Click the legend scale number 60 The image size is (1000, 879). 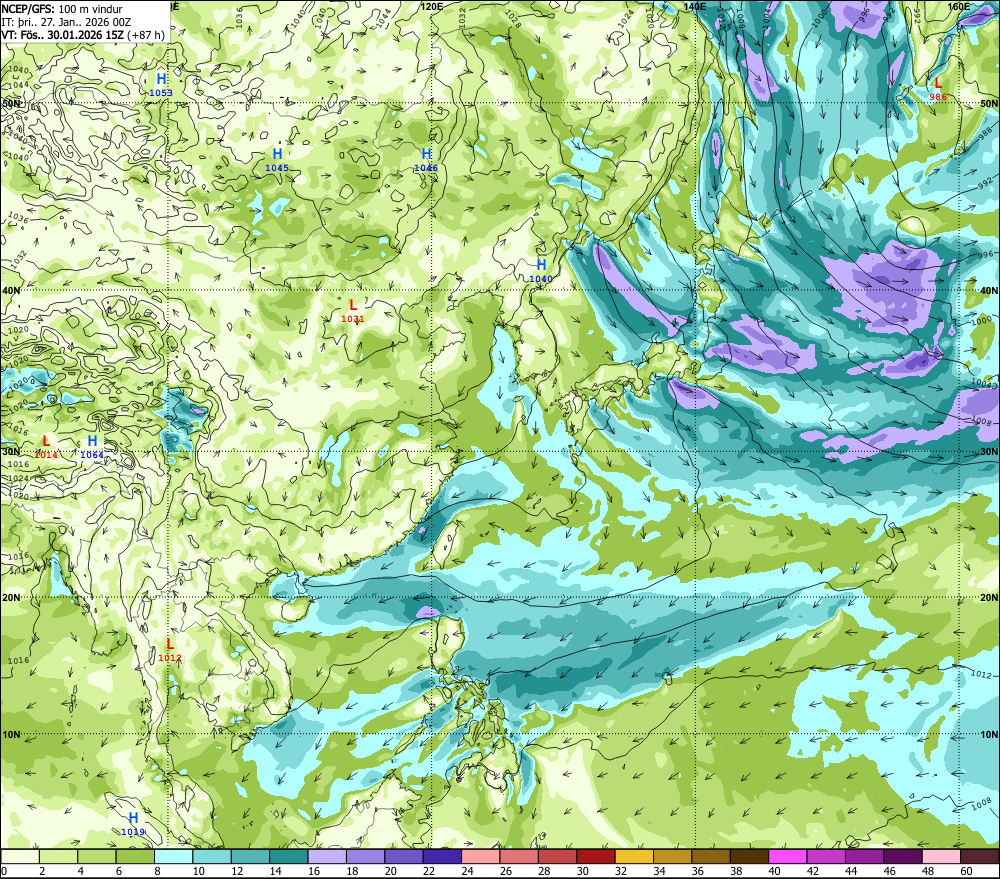point(966,871)
